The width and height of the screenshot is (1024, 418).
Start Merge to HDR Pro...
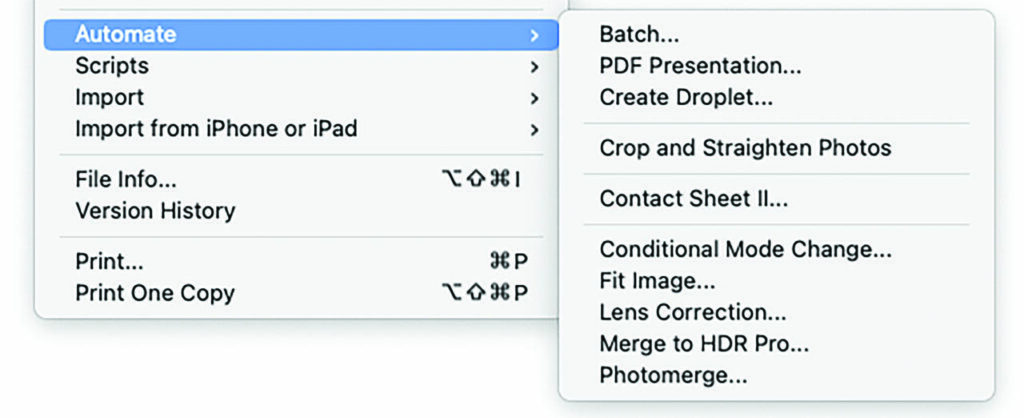[704, 344]
